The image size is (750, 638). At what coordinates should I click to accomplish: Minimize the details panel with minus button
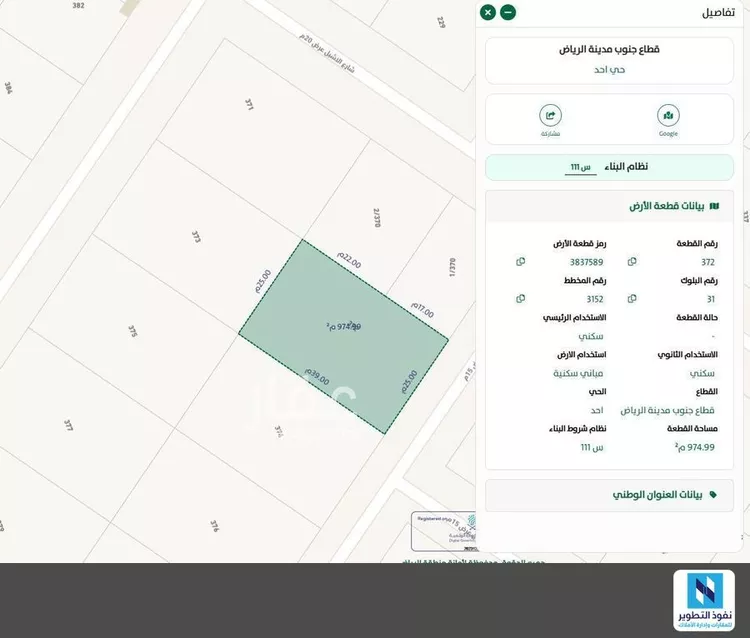pos(508,12)
